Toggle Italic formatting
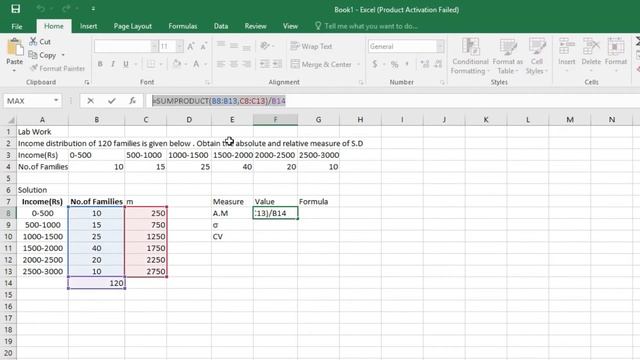 pos(113,64)
